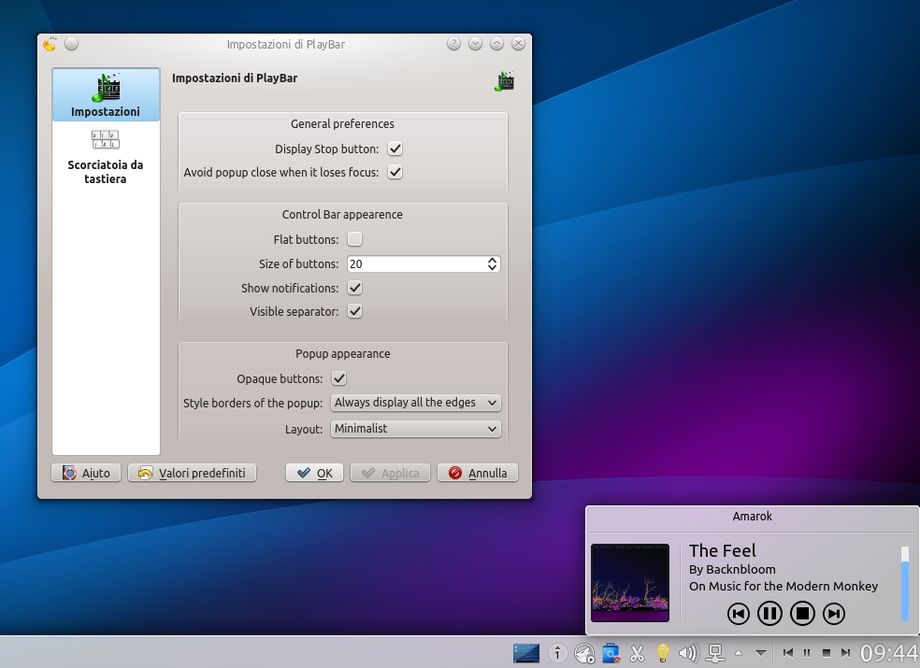
Task: Uncheck Display Stop button checkbox
Action: (x=395, y=149)
